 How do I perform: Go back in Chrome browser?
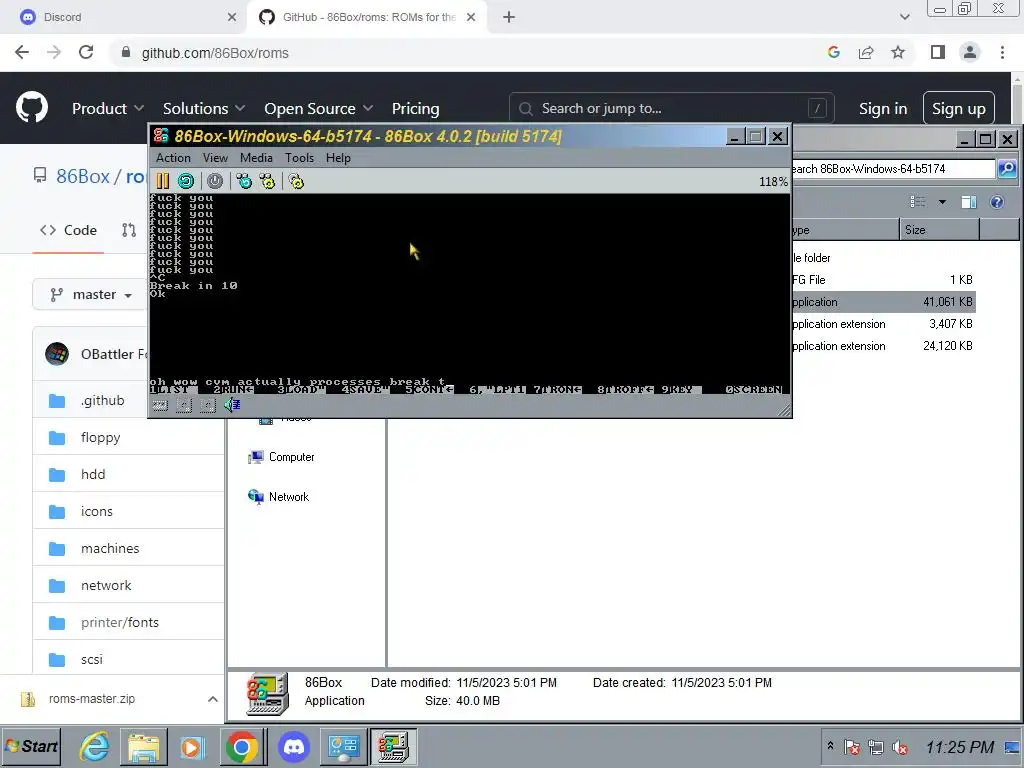pos(22,52)
